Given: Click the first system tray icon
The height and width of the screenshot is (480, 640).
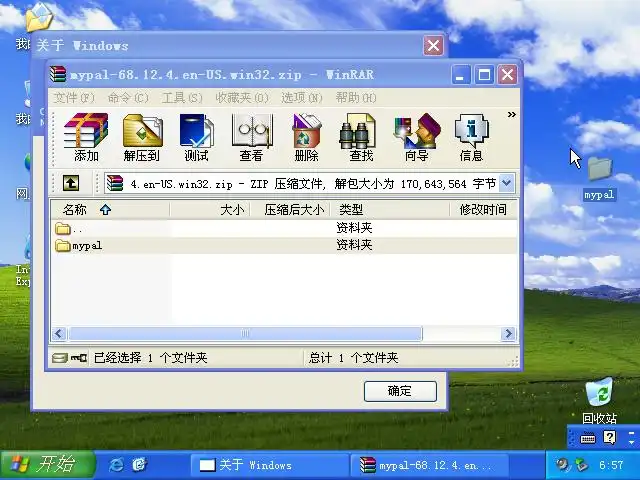Looking at the screenshot, I should tap(562, 464).
